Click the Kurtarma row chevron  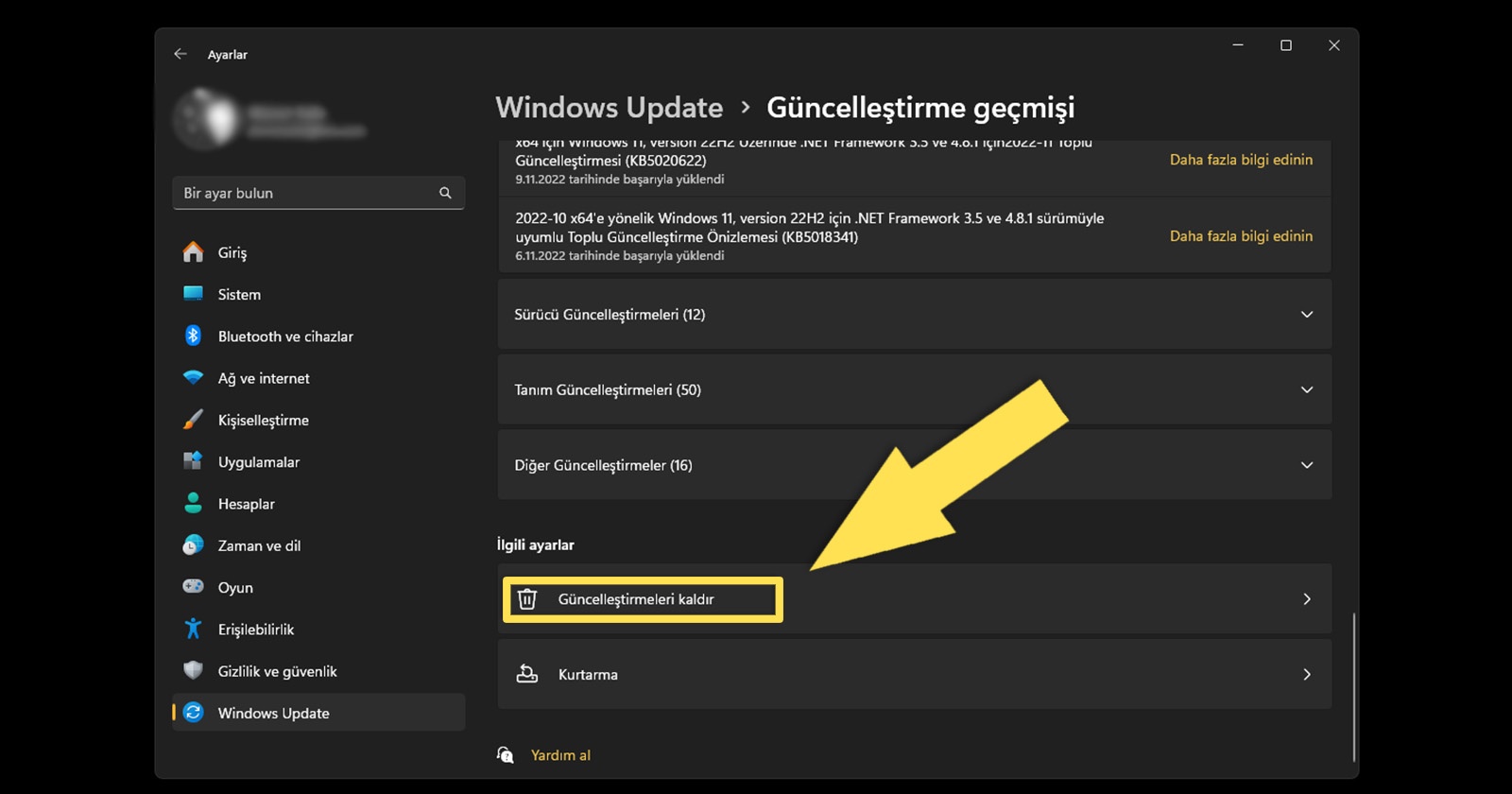pyautogui.click(x=1307, y=674)
